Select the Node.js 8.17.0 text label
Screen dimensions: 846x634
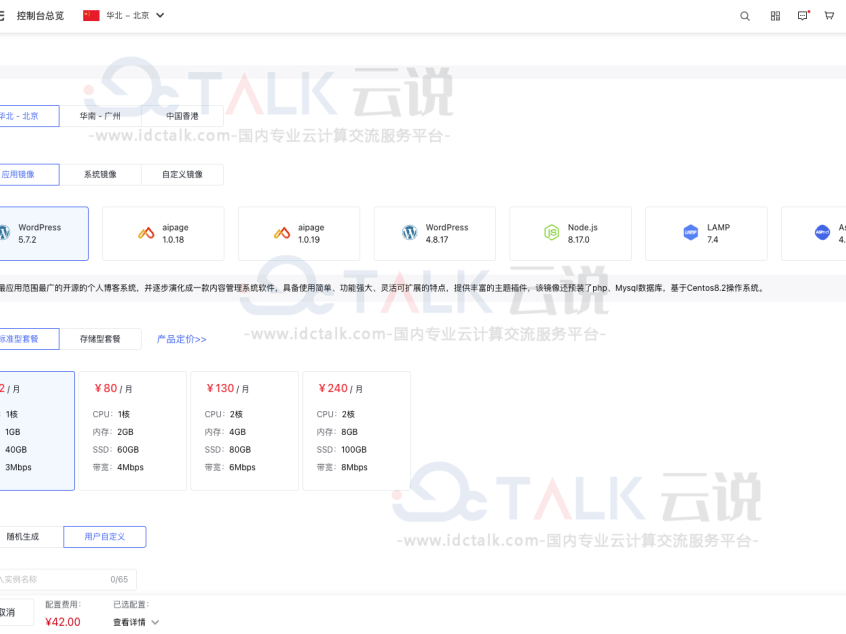[x=583, y=234]
